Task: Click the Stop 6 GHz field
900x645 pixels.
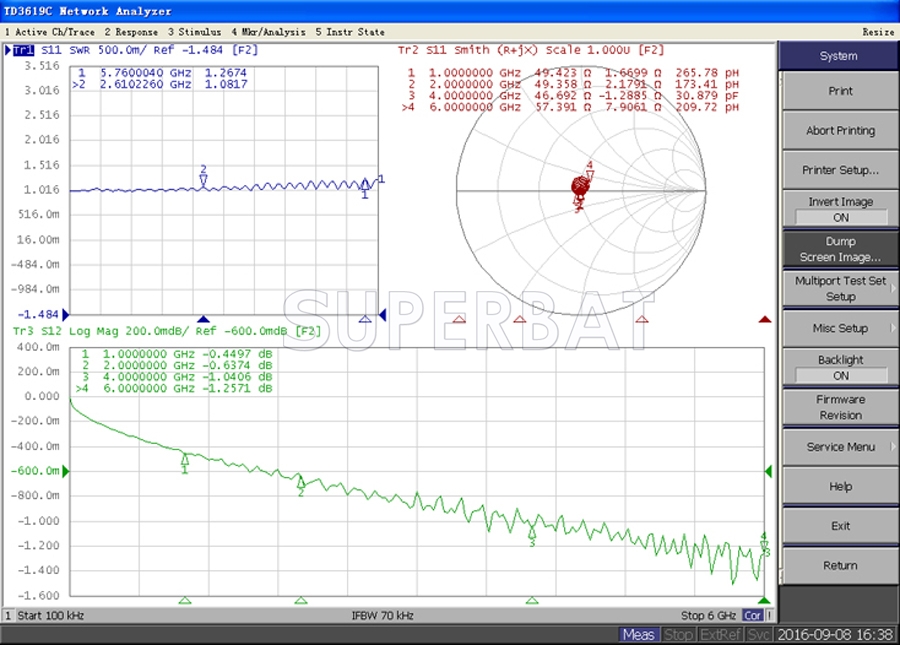Action: point(708,616)
